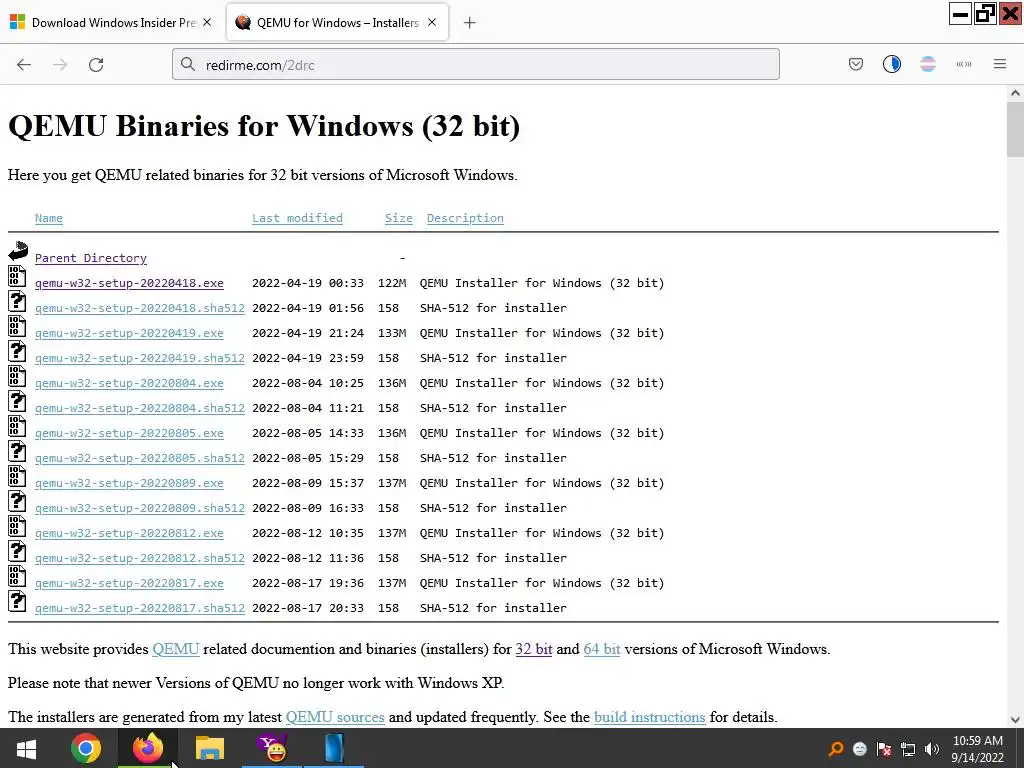Click the taskbar clock showing 10:59 AM
The image size is (1024, 768).
(x=978, y=749)
